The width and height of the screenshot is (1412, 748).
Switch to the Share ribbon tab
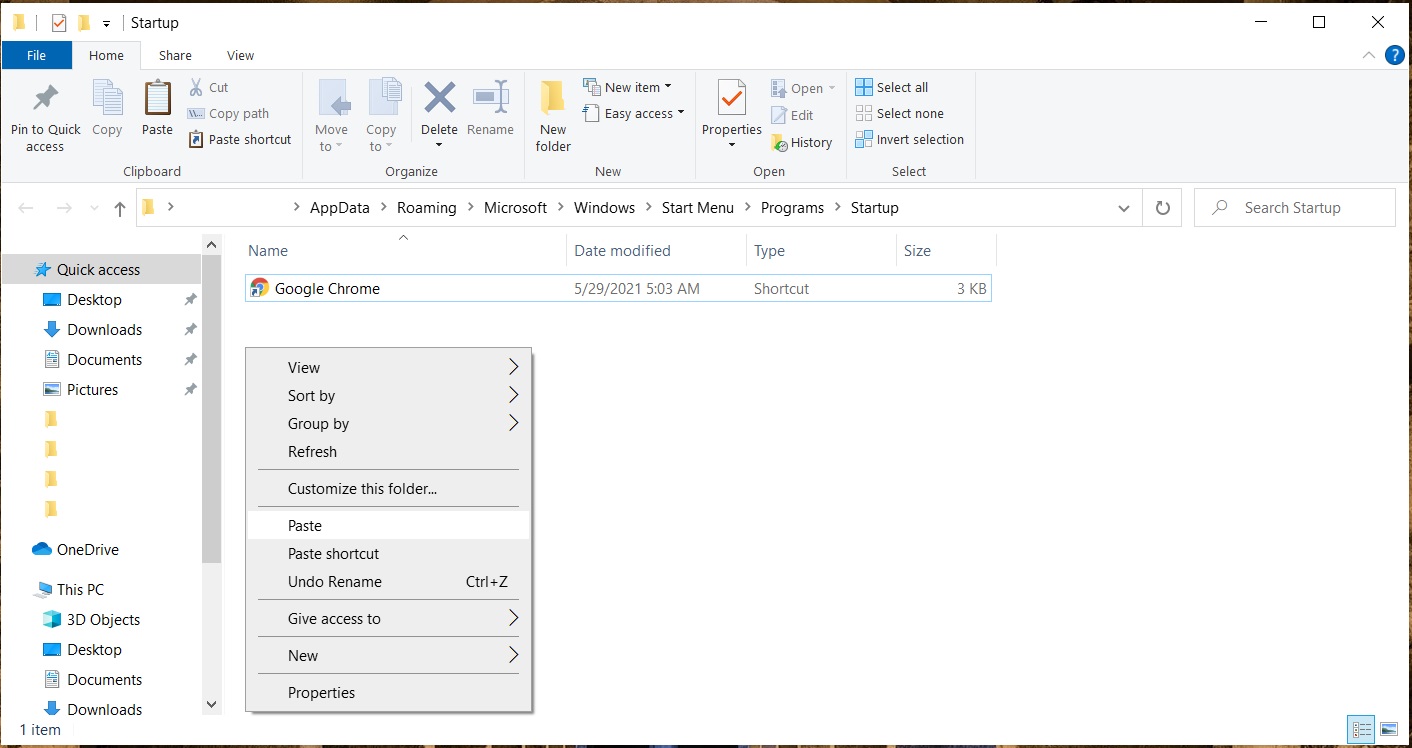pyautogui.click(x=175, y=56)
